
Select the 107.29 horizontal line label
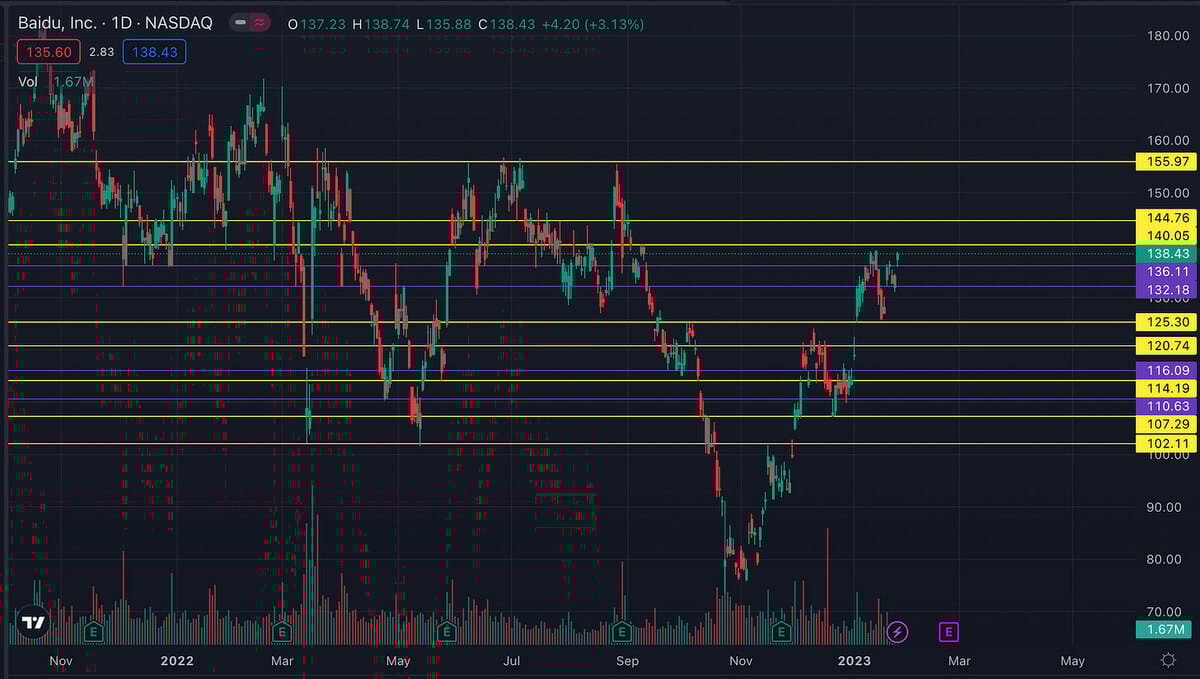click(x=1165, y=424)
